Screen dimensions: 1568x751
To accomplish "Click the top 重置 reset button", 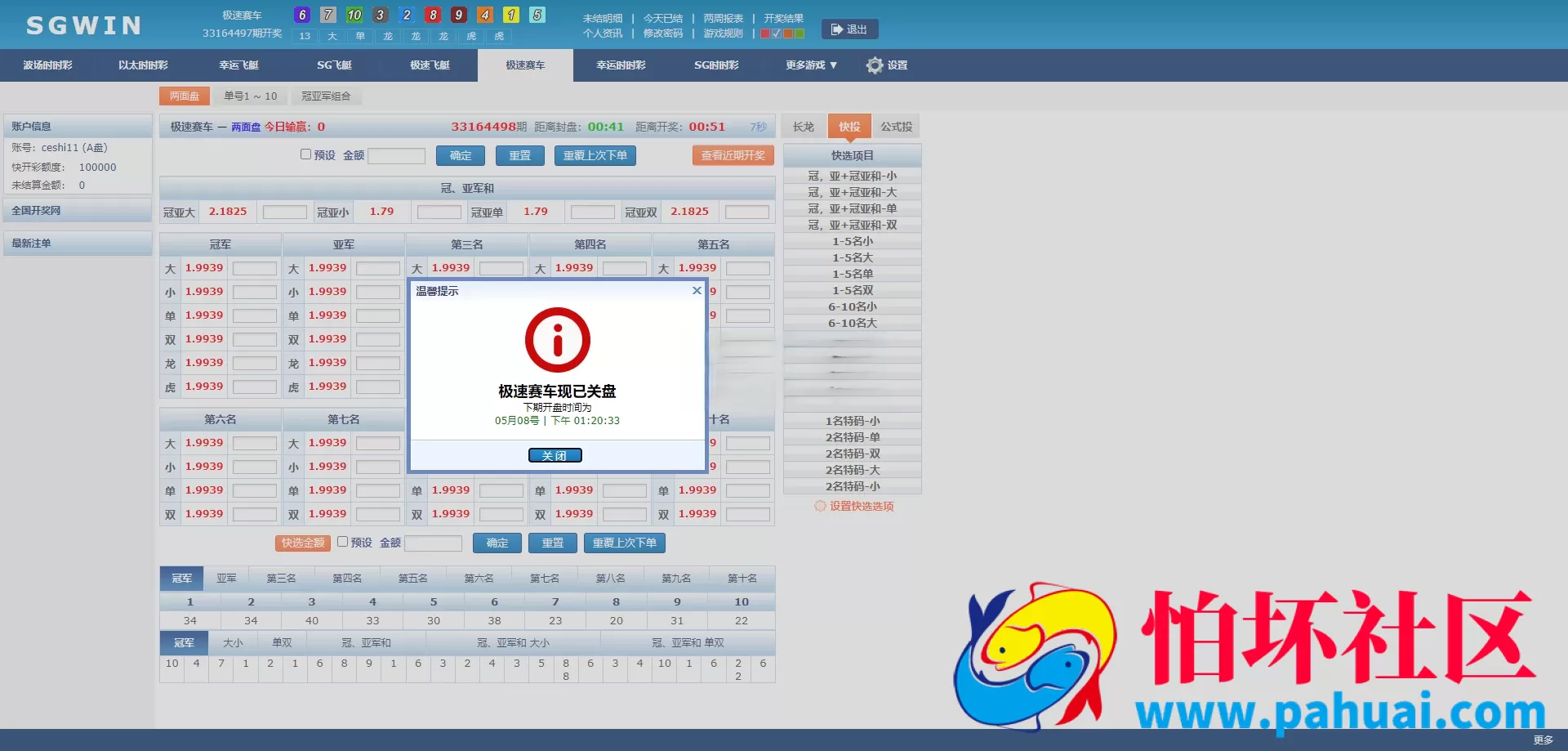I will pos(520,155).
